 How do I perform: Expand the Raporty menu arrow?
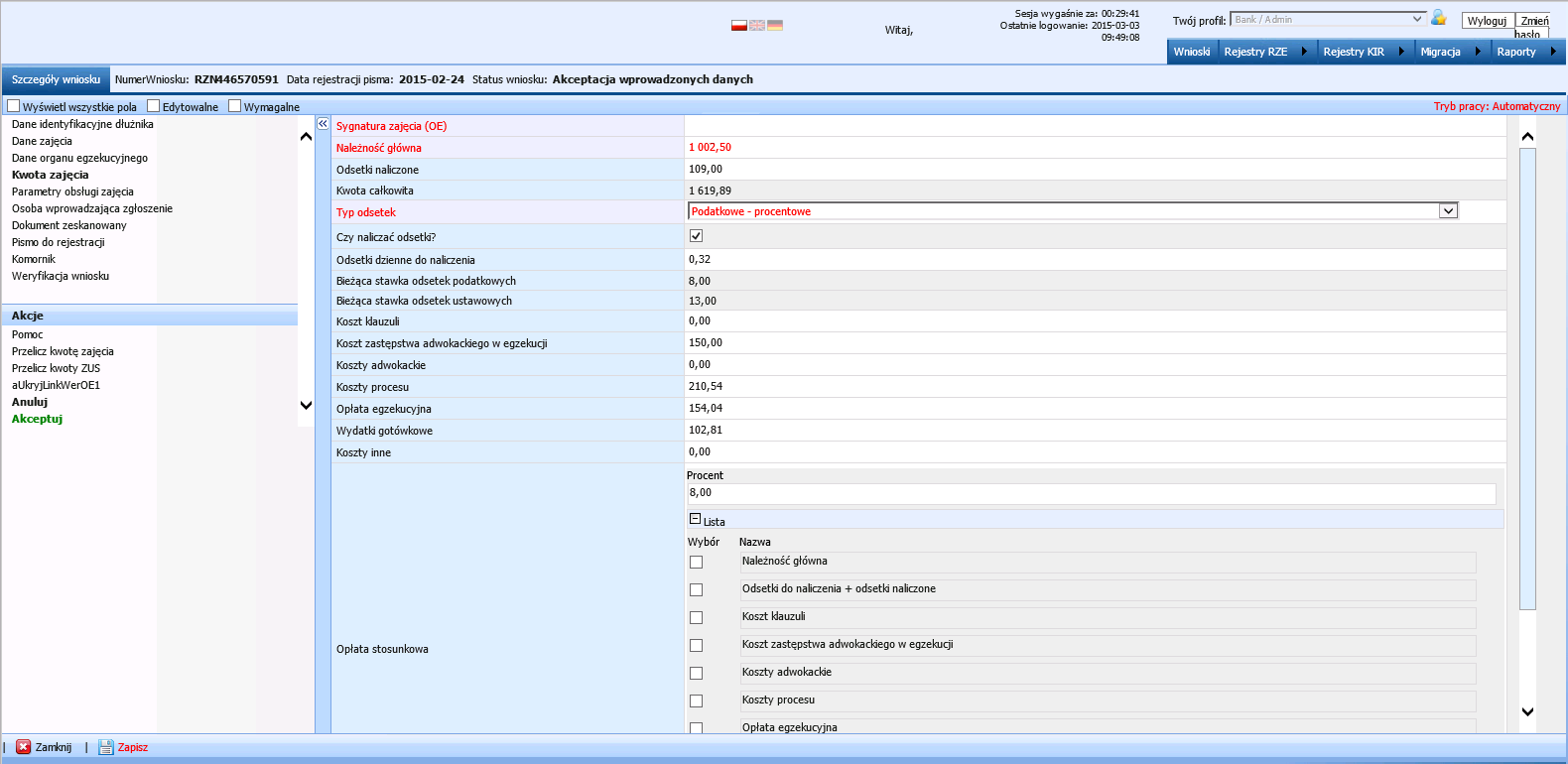click(1552, 52)
